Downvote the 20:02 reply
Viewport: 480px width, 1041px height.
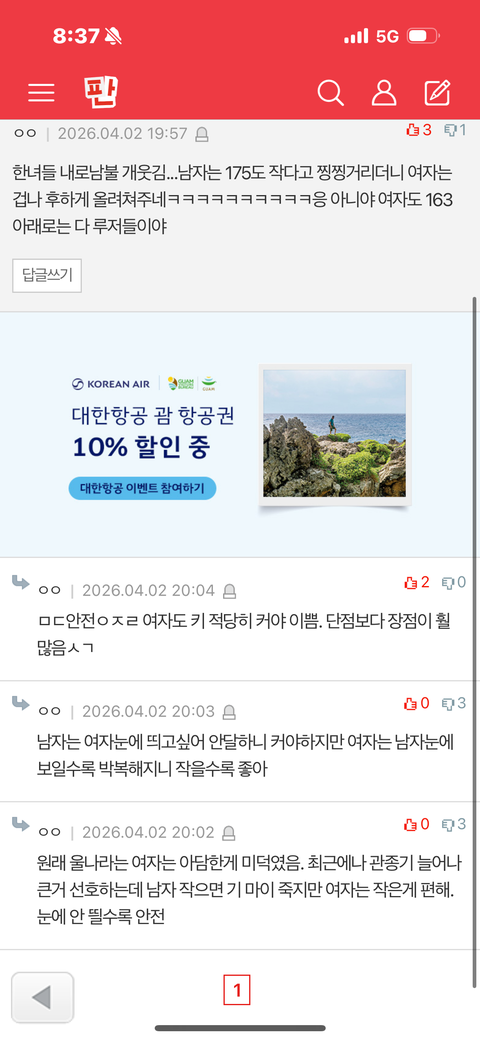454,824
